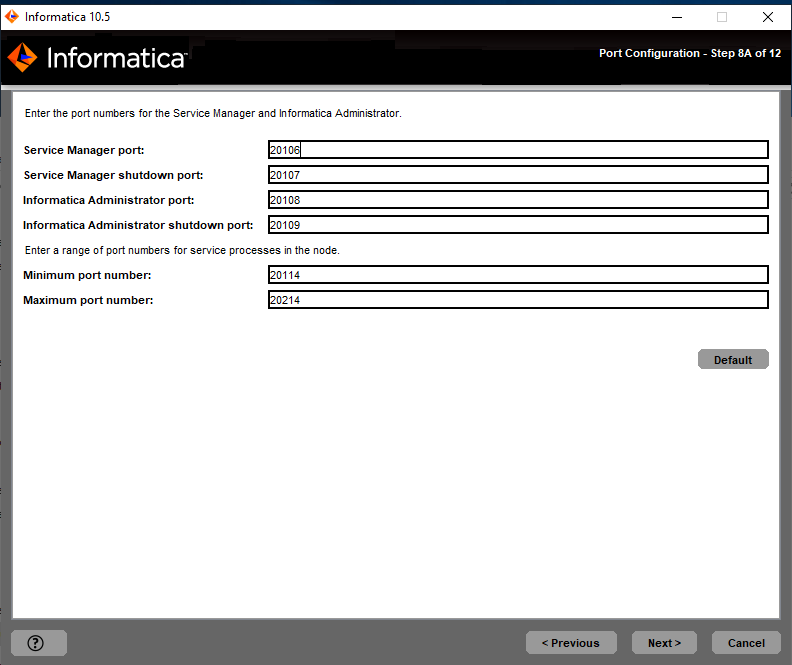
Task: Focus the Service Manager port field
Action: coord(518,150)
